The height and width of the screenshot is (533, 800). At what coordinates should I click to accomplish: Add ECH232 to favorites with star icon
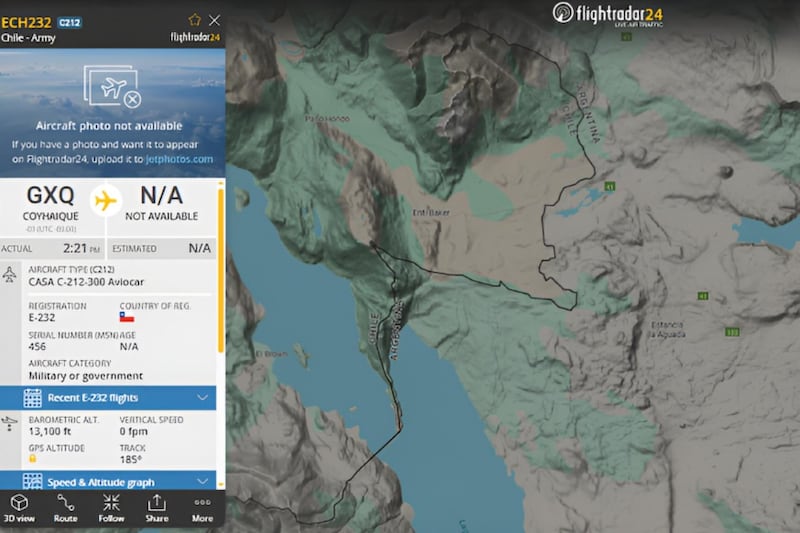coord(194,20)
